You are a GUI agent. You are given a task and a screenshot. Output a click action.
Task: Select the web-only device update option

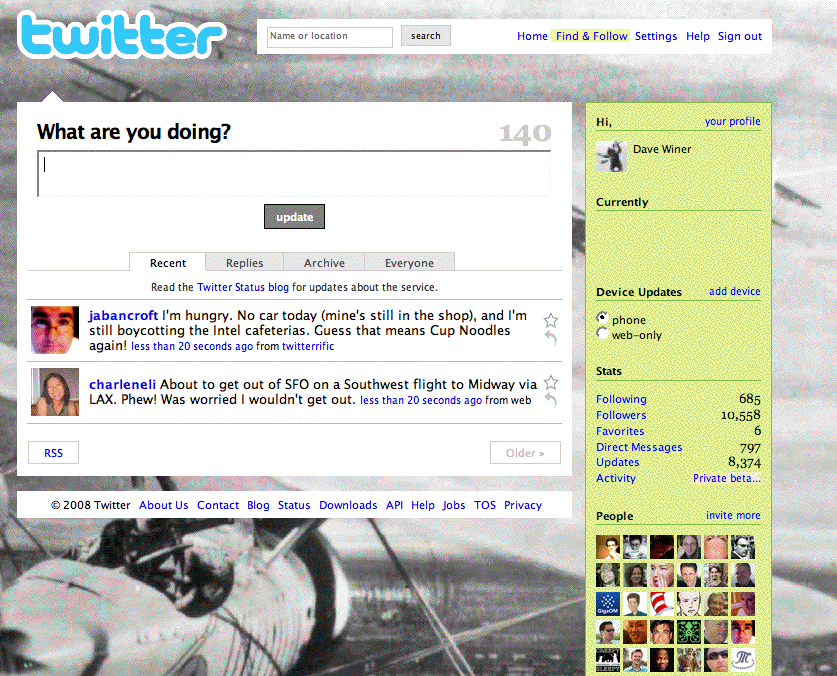point(602,333)
